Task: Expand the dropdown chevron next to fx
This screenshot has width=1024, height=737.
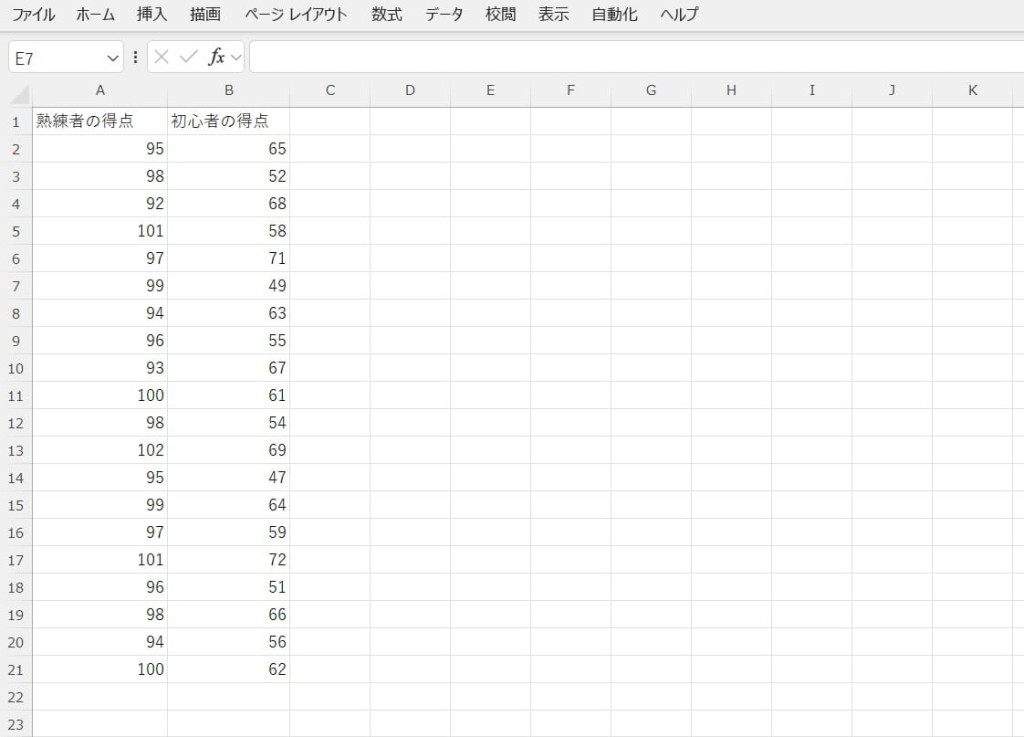Action: tap(237, 58)
